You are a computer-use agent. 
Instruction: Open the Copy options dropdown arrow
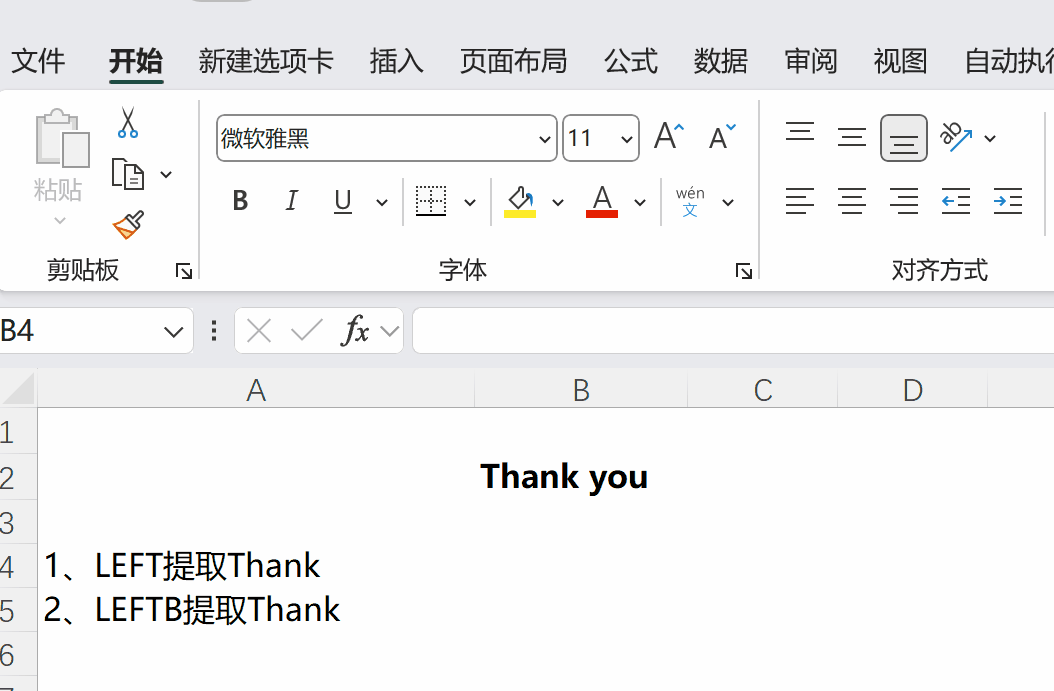pyautogui.click(x=166, y=175)
